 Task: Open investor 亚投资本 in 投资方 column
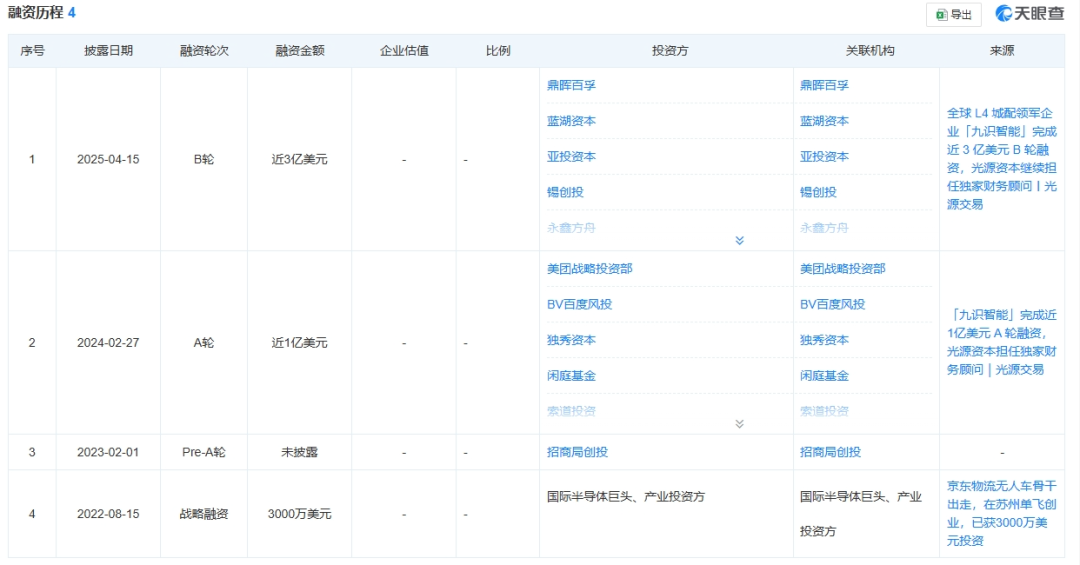(x=571, y=157)
